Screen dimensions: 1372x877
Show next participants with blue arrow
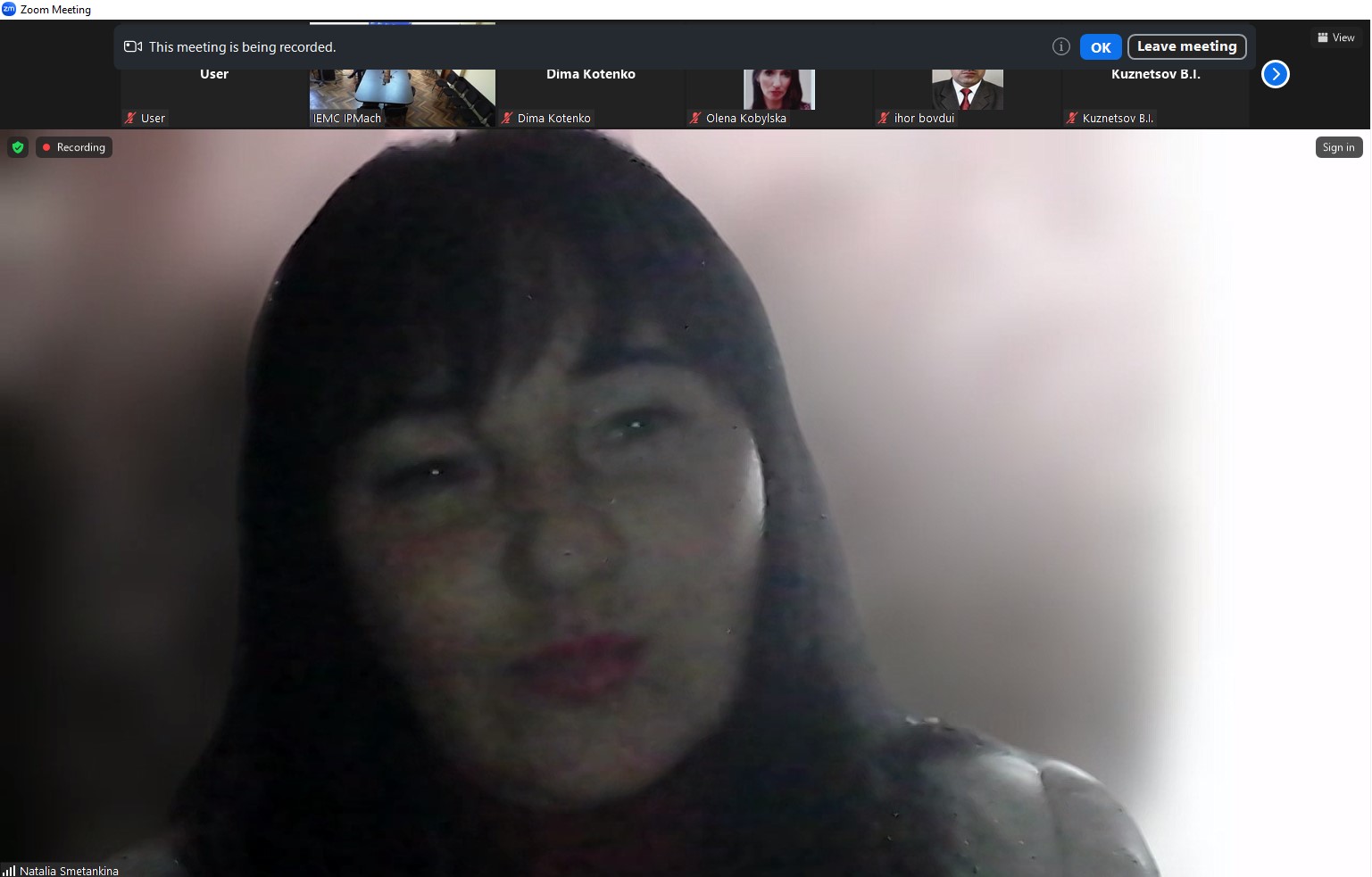coord(1275,74)
